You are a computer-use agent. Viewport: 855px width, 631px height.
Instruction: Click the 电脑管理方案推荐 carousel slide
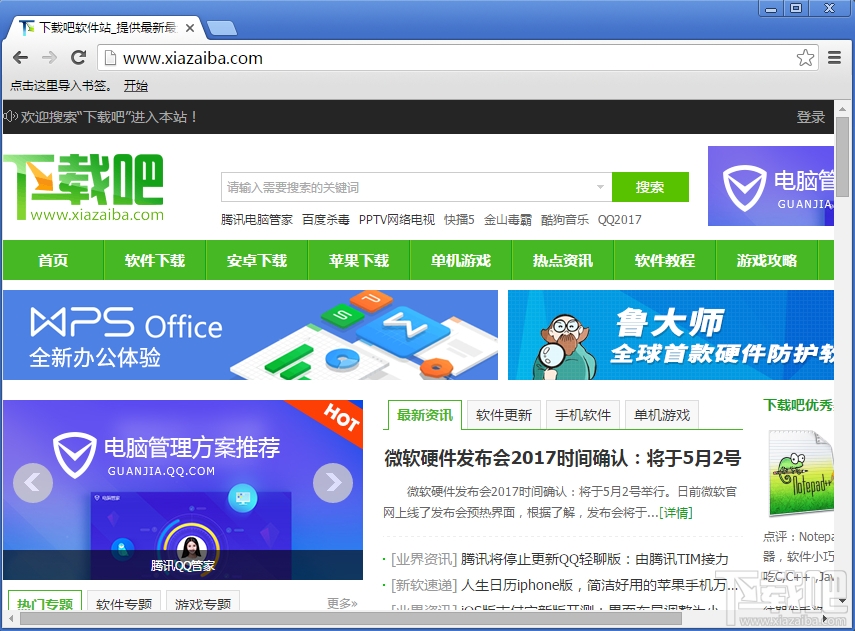pos(183,490)
